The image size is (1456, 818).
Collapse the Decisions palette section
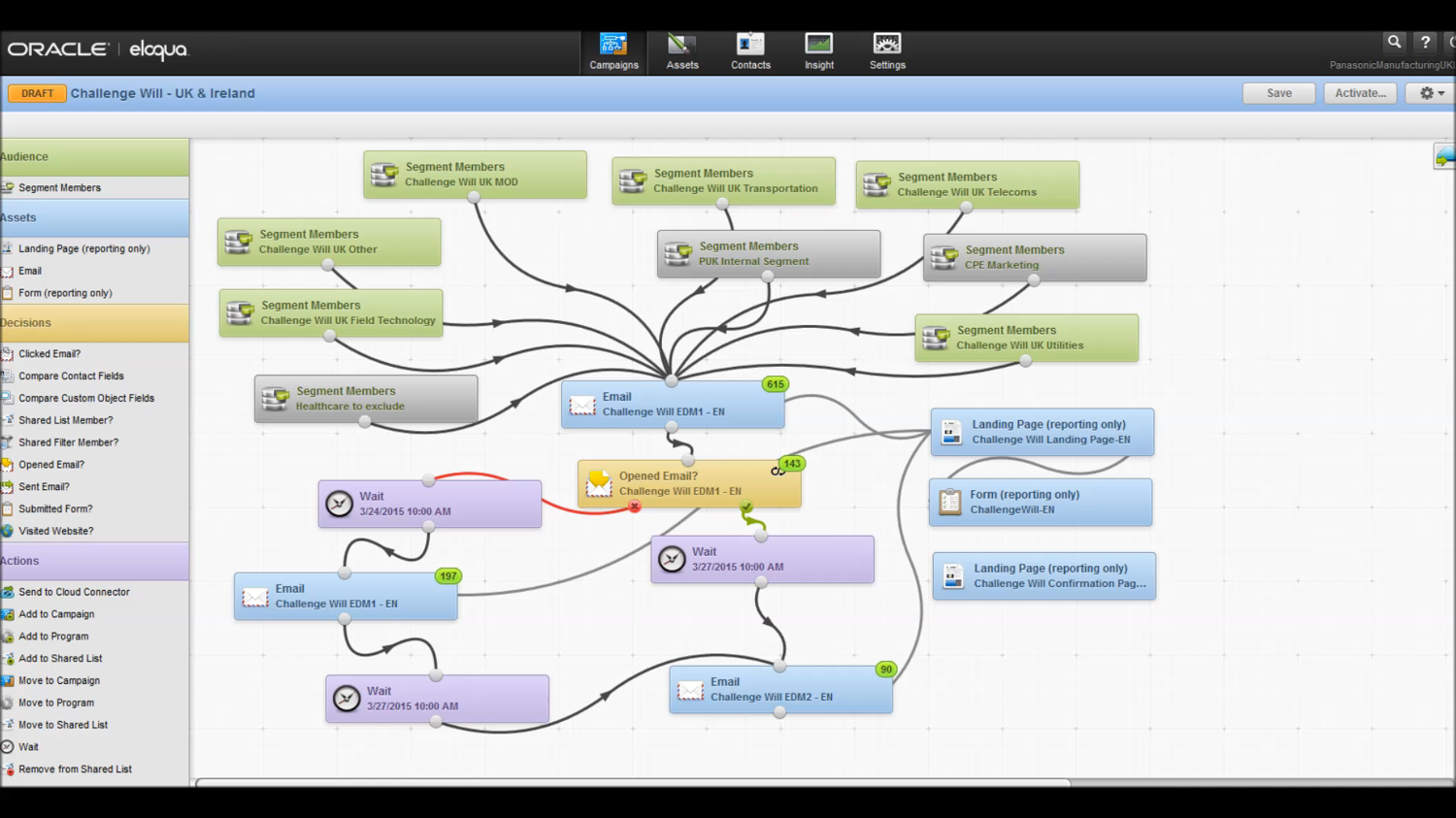tap(94, 322)
